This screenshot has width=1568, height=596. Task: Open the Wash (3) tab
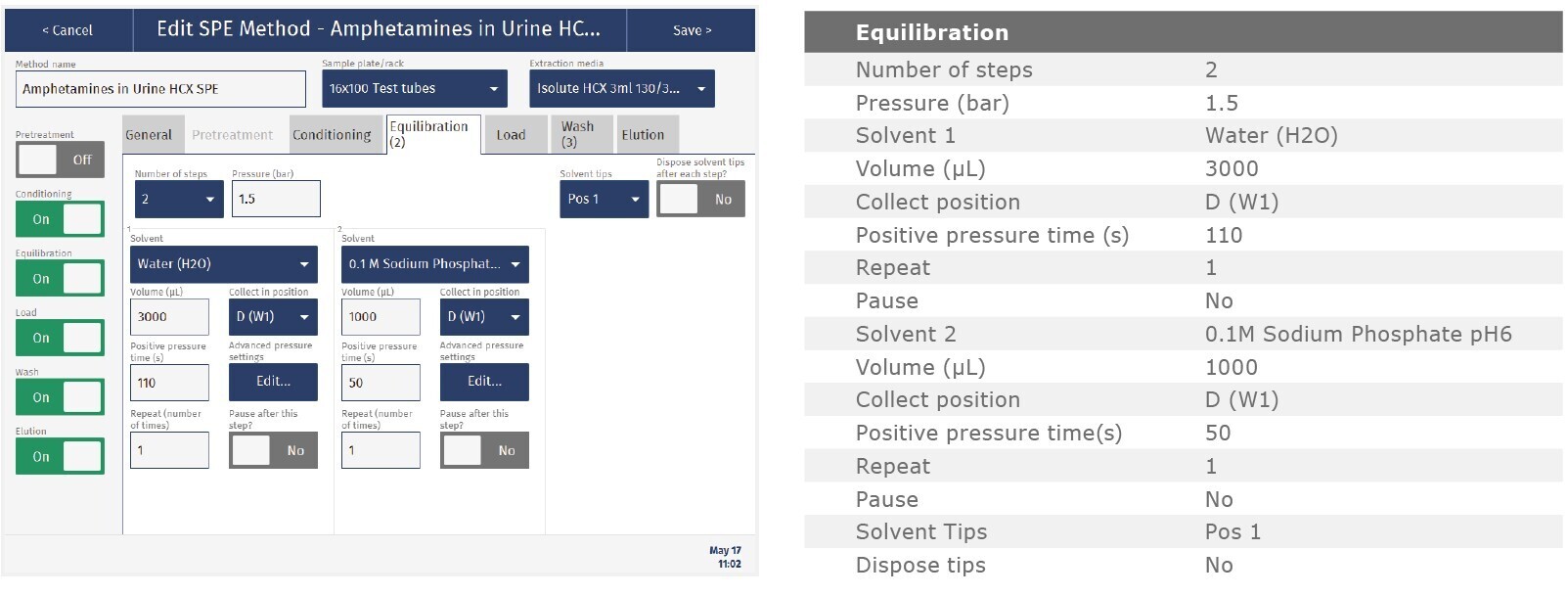(577, 134)
